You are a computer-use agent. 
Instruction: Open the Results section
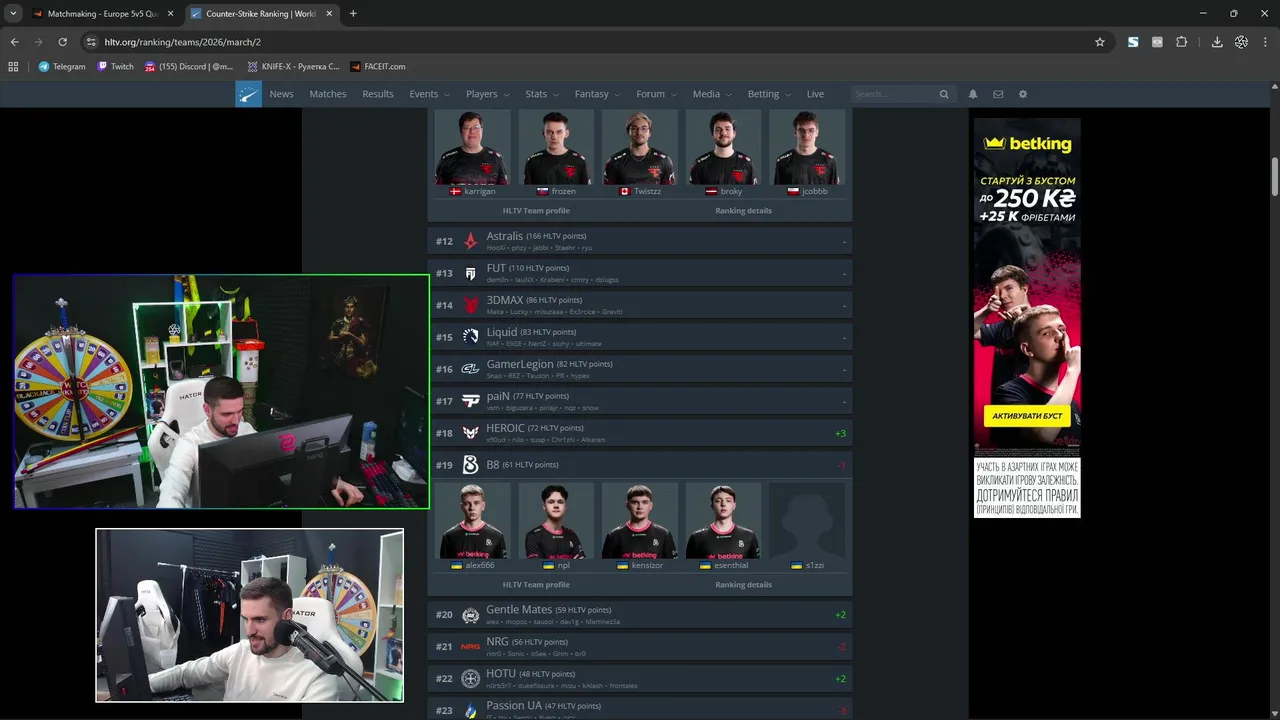378,94
